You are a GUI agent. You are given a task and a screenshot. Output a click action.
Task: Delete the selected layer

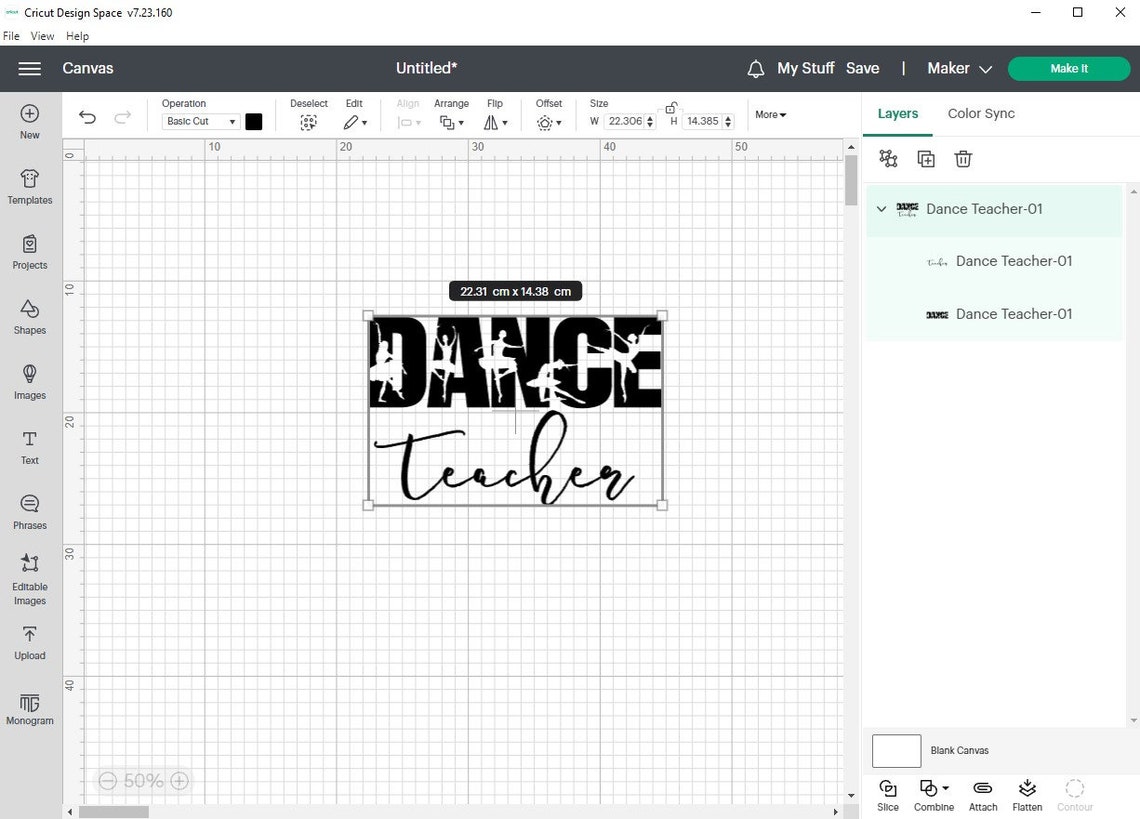[x=963, y=158]
